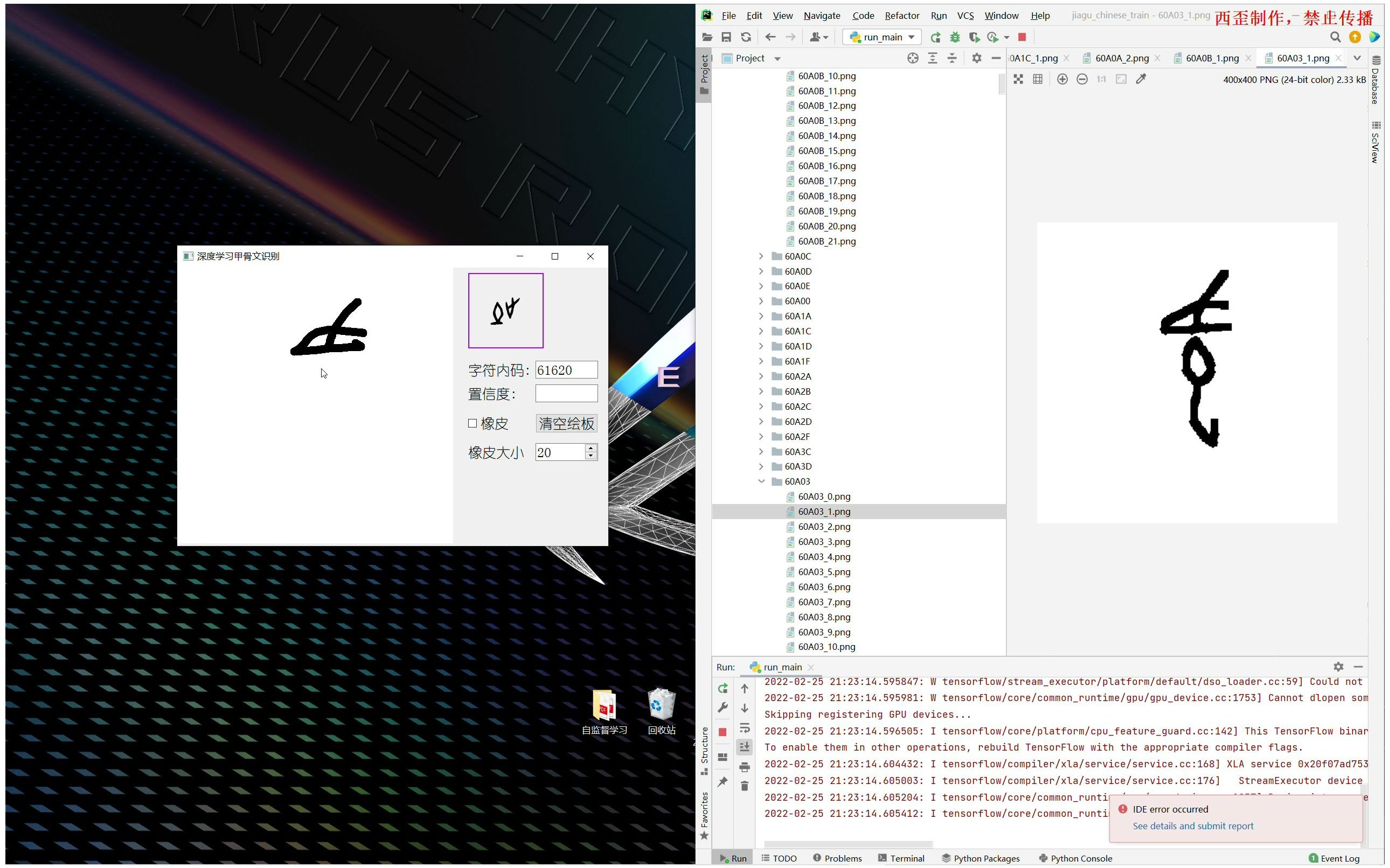Click 清空绘板 (Clear Canvas) button
1390x868 pixels.
[x=565, y=423]
